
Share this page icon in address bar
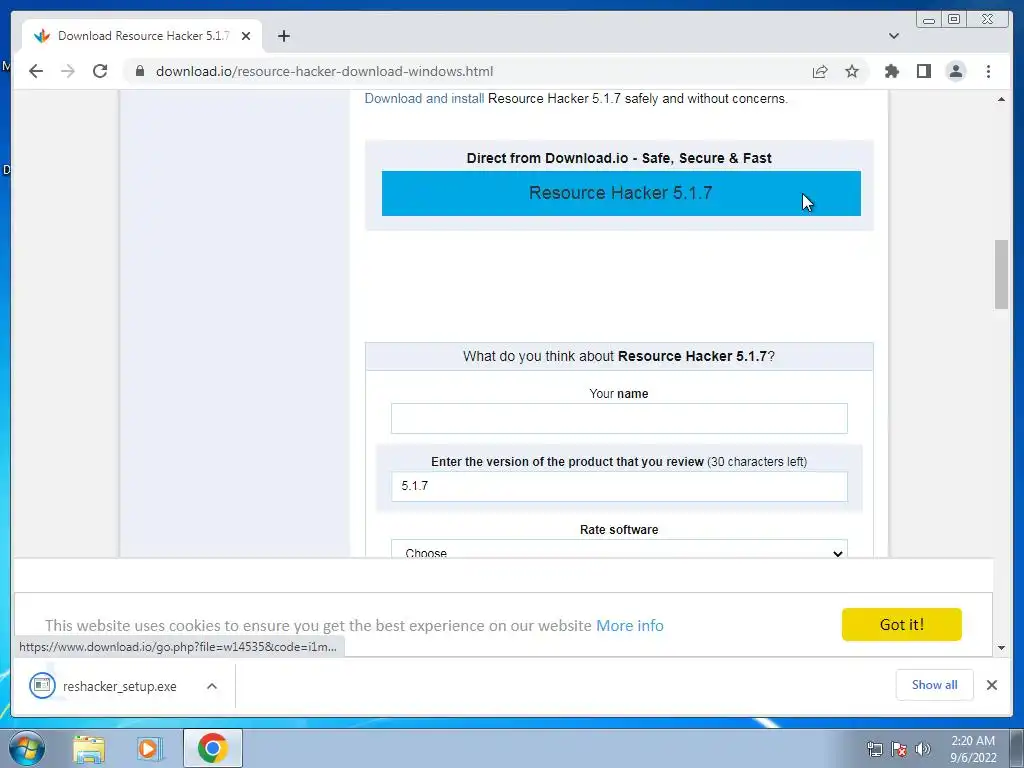tap(820, 71)
